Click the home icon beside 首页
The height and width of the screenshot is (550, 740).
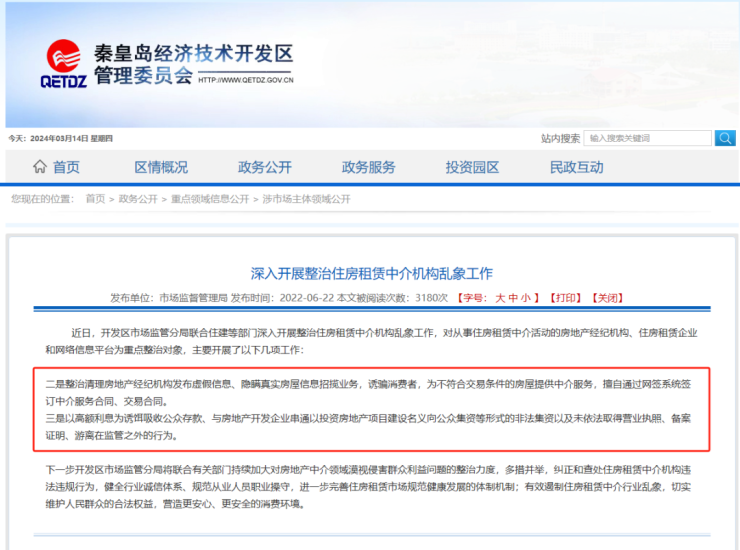tap(39, 167)
